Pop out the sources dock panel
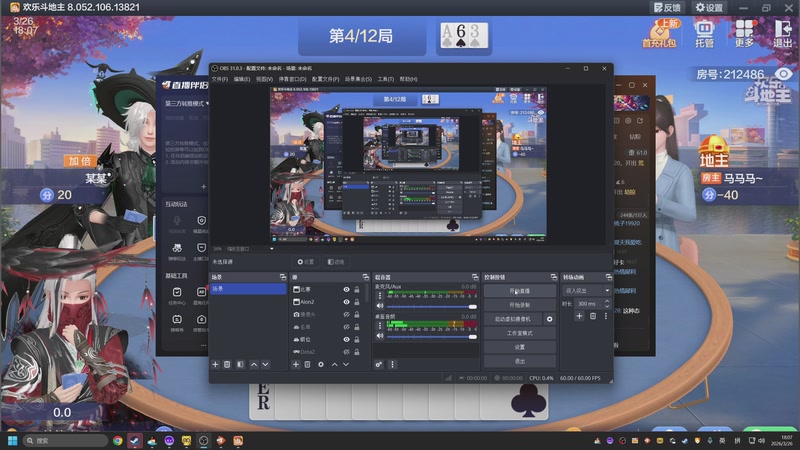This screenshot has height=450, width=800. click(365, 277)
